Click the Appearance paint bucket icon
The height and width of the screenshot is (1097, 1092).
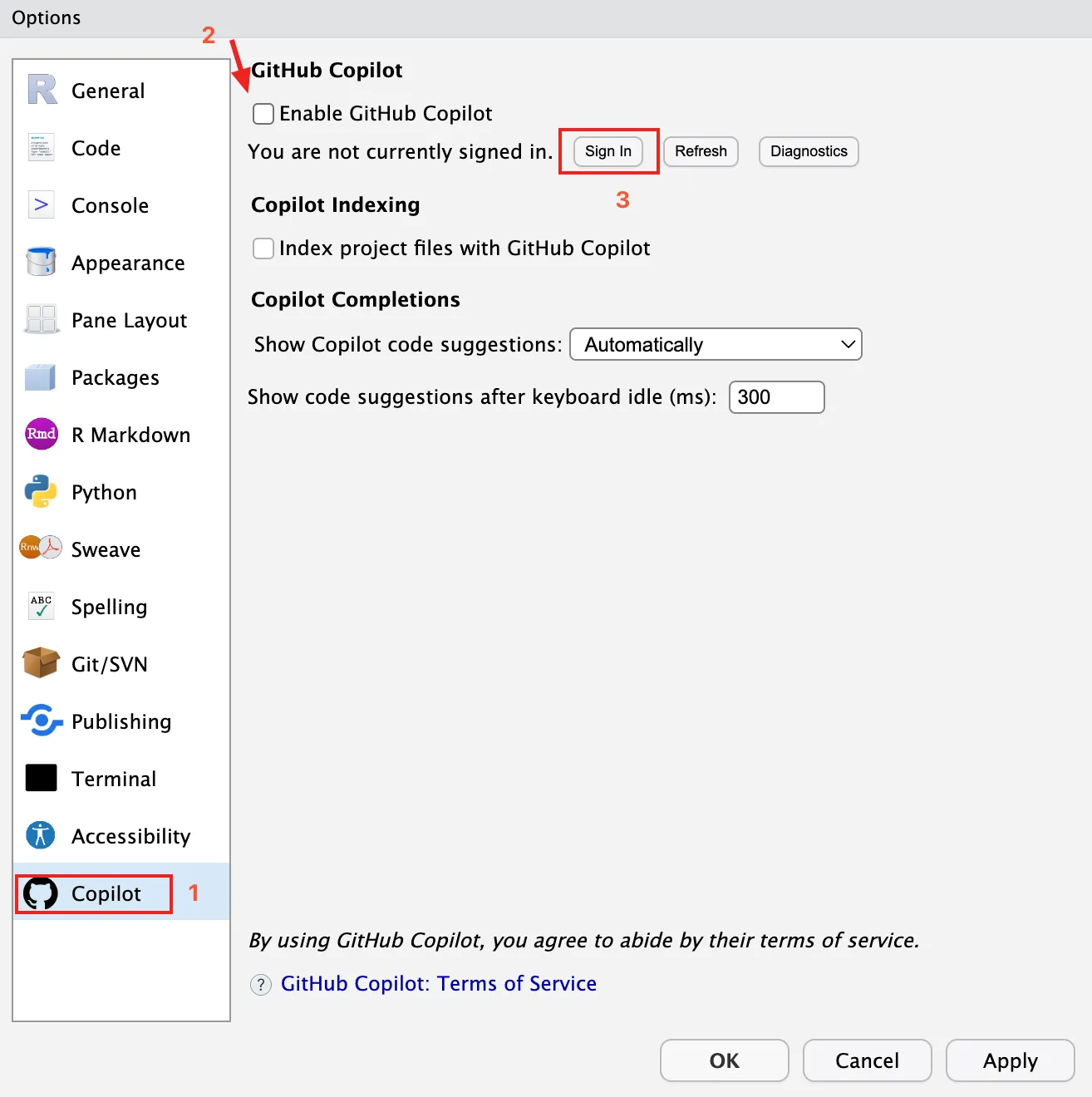click(42, 262)
